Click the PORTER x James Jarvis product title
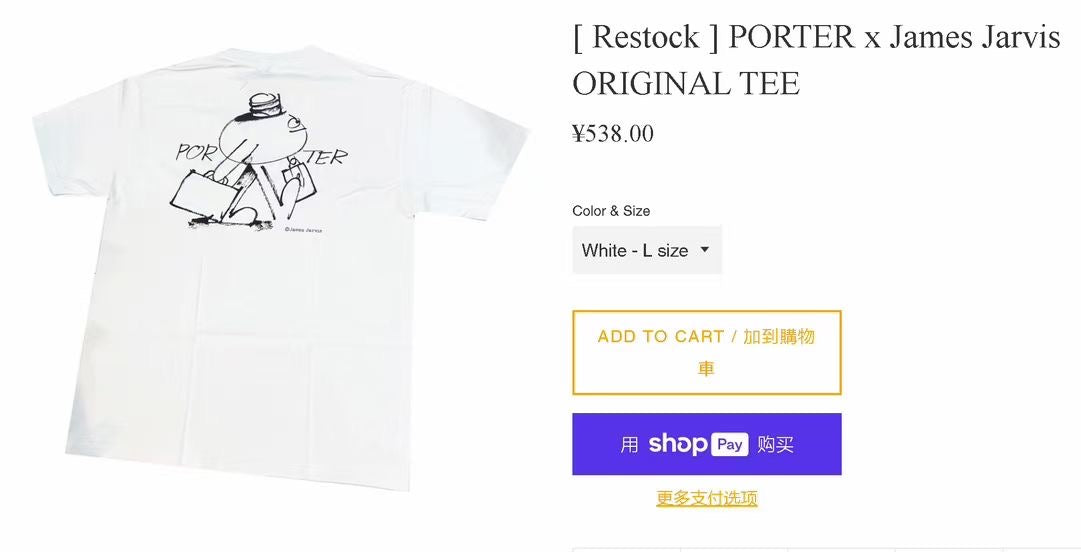1081x552 pixels. click(816, 59)
